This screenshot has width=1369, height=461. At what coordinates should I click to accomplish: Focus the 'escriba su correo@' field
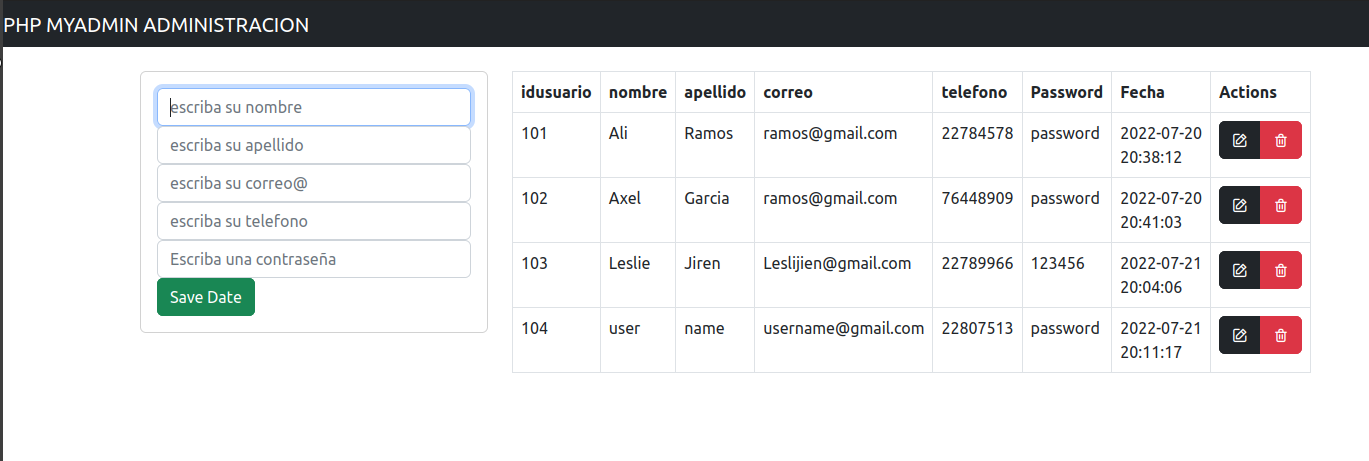tap(314, 183)
